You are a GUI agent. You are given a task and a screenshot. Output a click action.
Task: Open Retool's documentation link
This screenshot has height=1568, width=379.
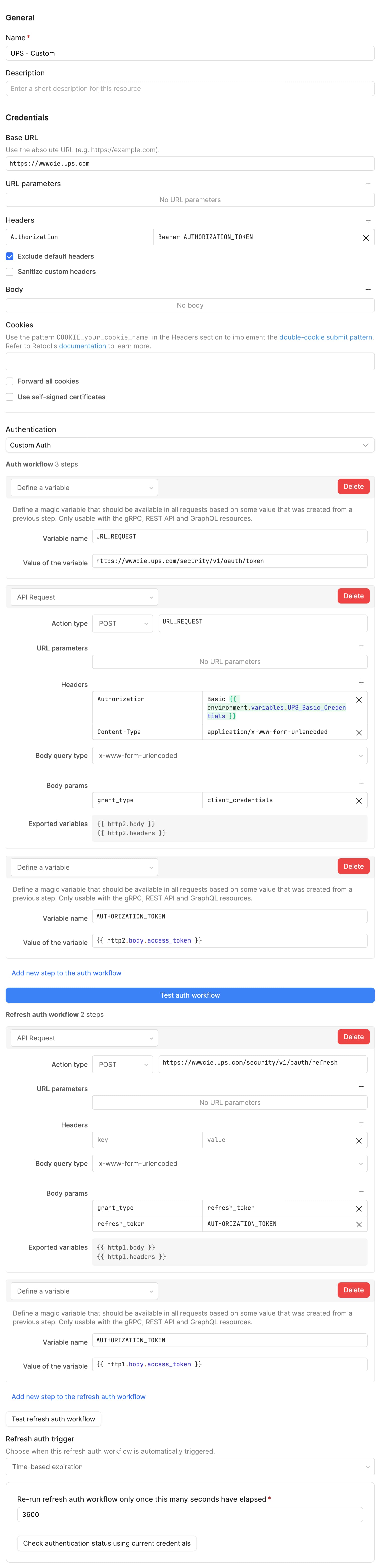click(82, 346)
